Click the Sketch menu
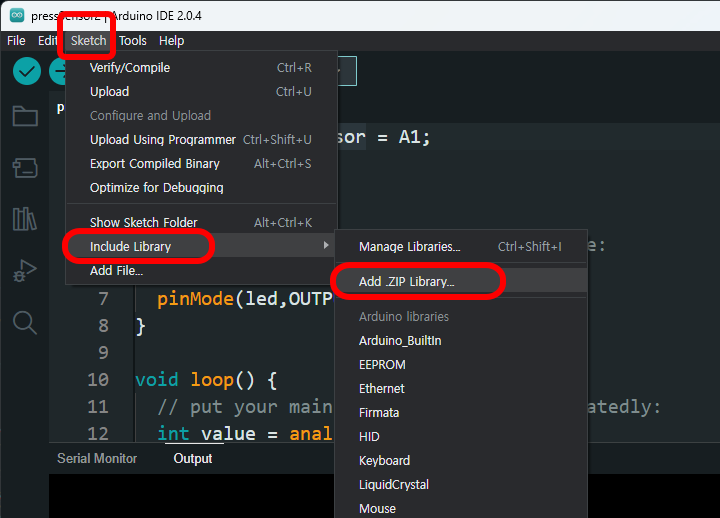 (88, 41)
